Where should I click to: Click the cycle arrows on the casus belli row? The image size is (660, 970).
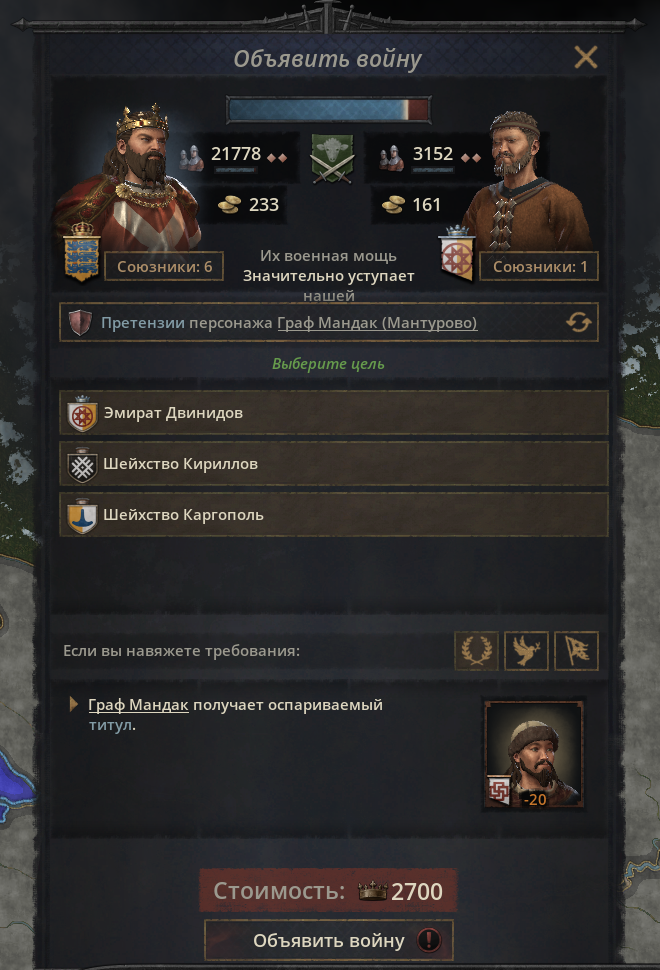tap(578, 322)
